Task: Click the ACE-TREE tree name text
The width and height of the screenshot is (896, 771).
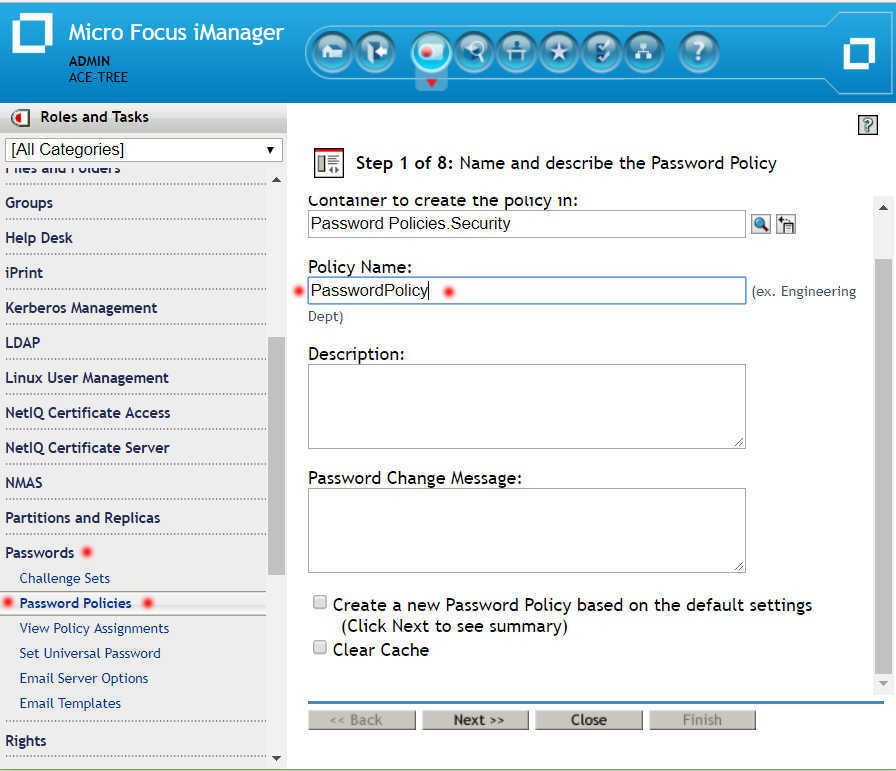Action: click(x=98, y=78)
